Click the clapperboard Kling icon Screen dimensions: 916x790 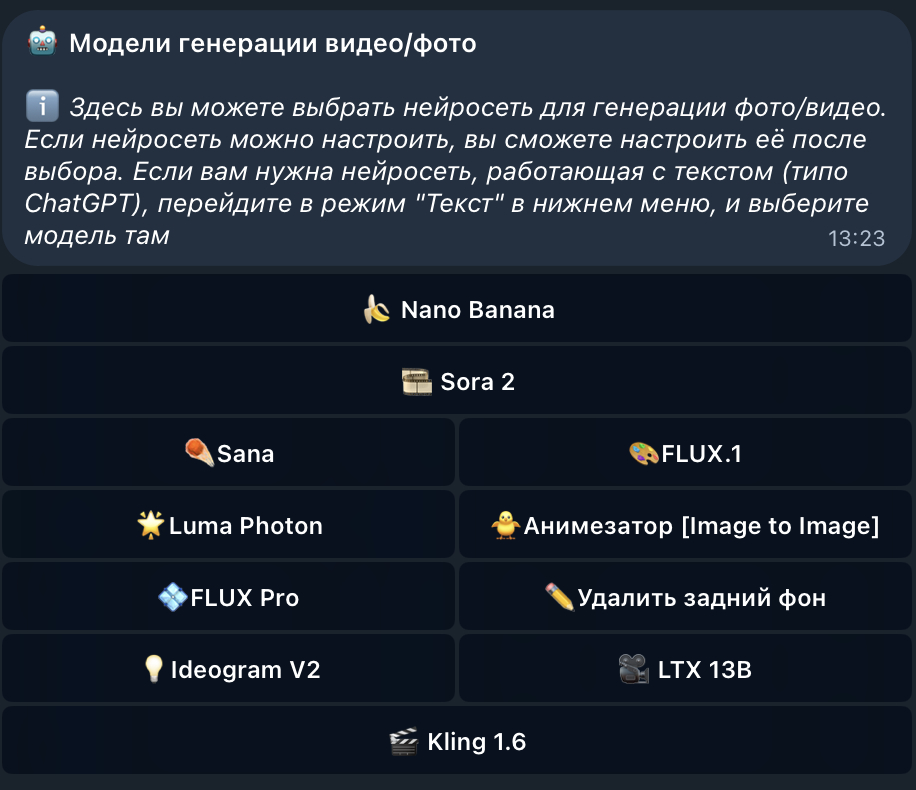click(403, 742)
